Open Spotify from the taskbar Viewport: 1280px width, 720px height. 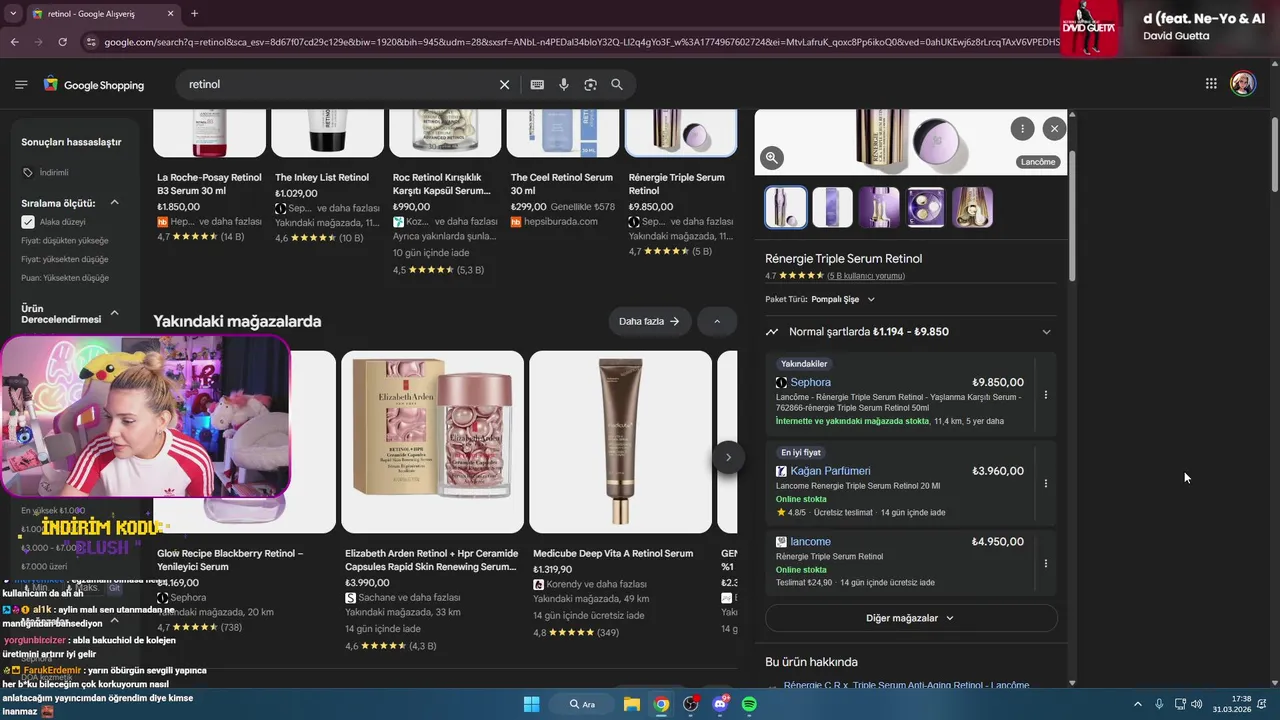[x=749, y=704]
